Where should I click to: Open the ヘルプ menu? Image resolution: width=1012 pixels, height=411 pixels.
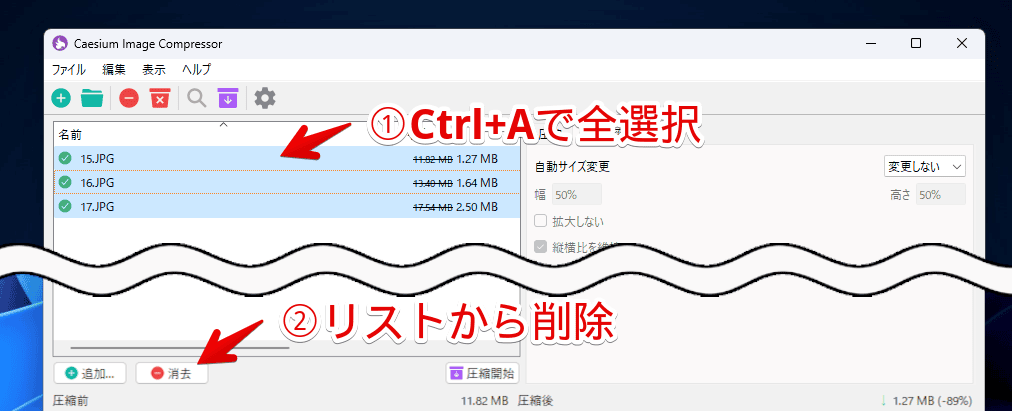click(x=196, y=70)
